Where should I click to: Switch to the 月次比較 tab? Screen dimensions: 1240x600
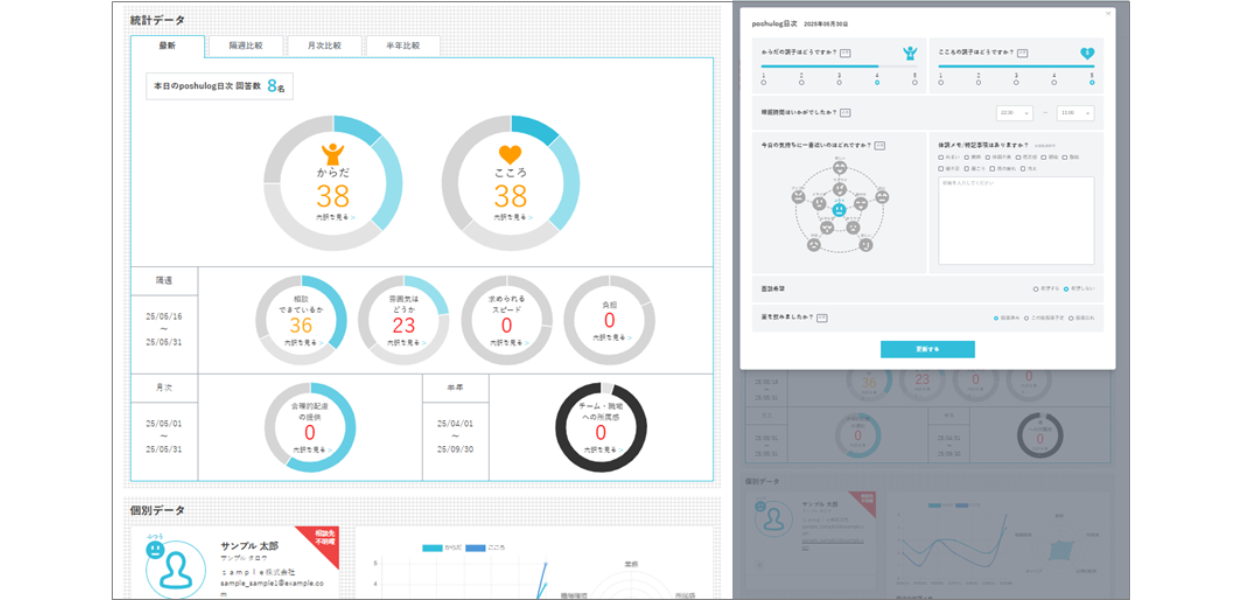coord(324,46)
